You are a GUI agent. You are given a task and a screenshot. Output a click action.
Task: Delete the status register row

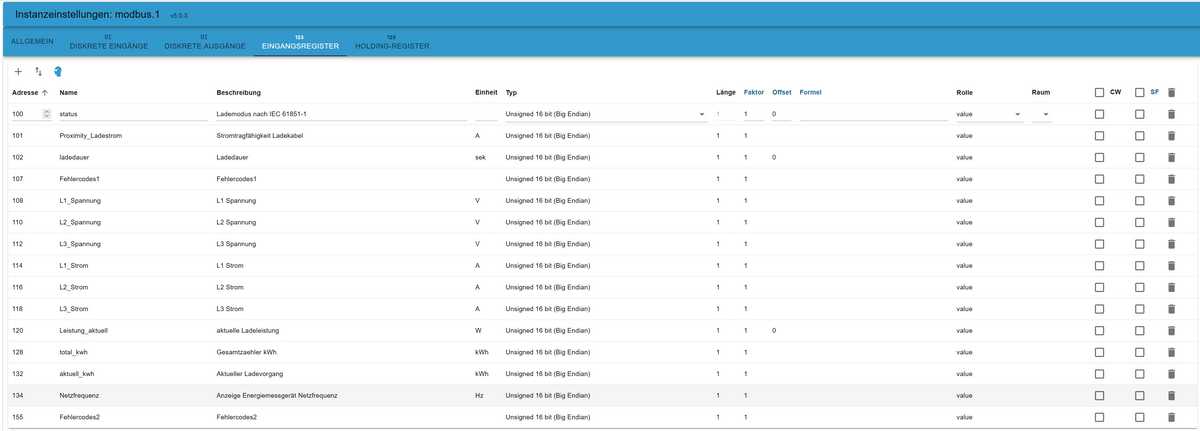pos(1172,114)
